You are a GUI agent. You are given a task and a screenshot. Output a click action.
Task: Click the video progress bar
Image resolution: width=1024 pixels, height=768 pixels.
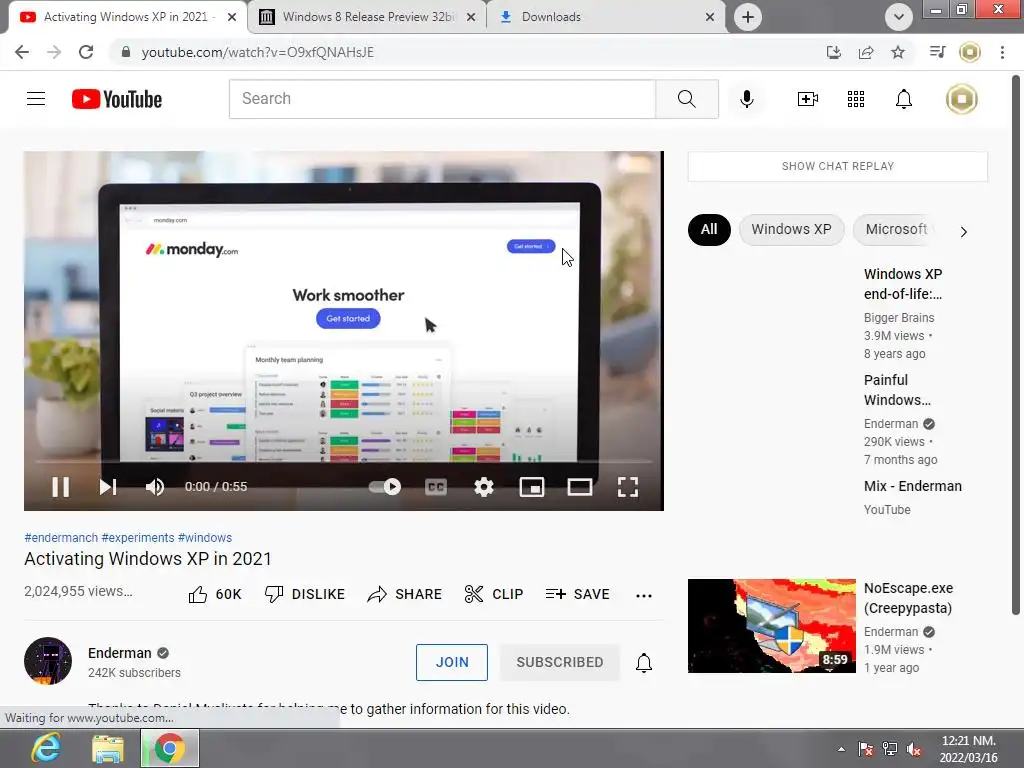[x=344, y=462]
